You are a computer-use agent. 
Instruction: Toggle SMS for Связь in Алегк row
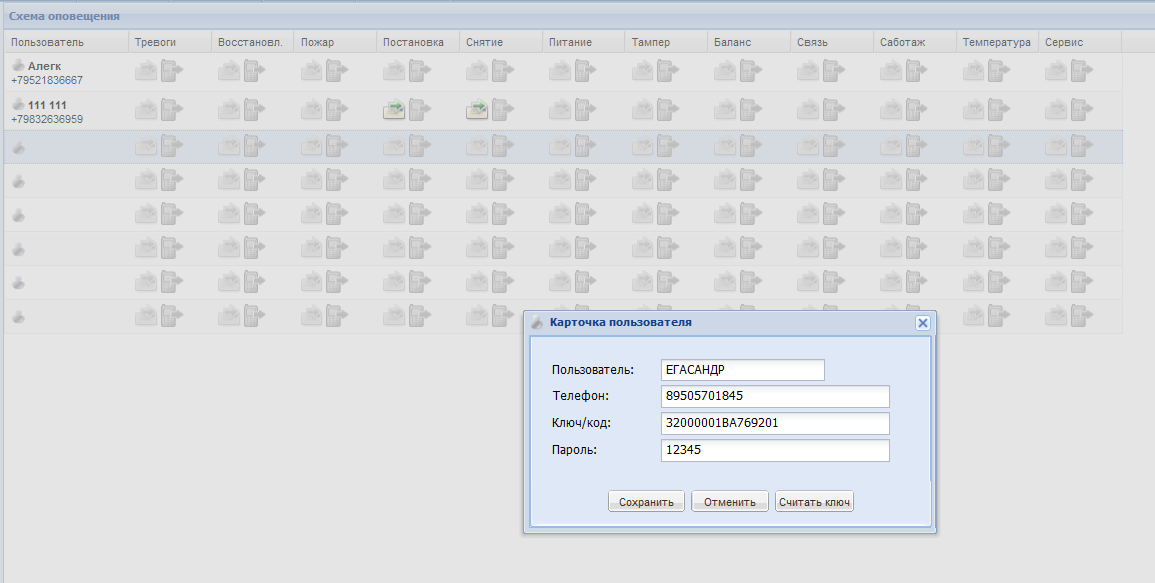click(808, 71)
